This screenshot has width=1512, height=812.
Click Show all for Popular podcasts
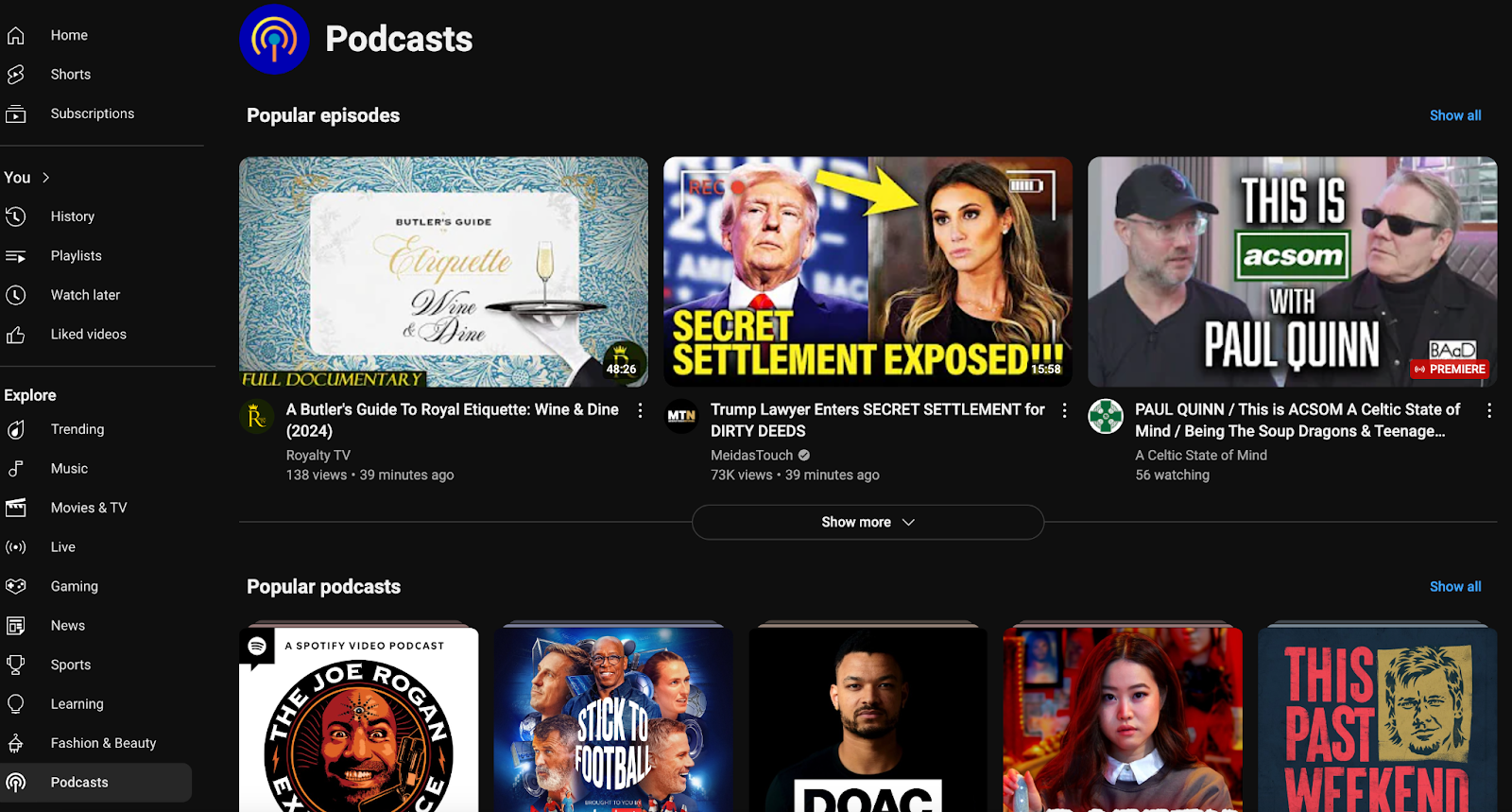(x=1454, y=586)
